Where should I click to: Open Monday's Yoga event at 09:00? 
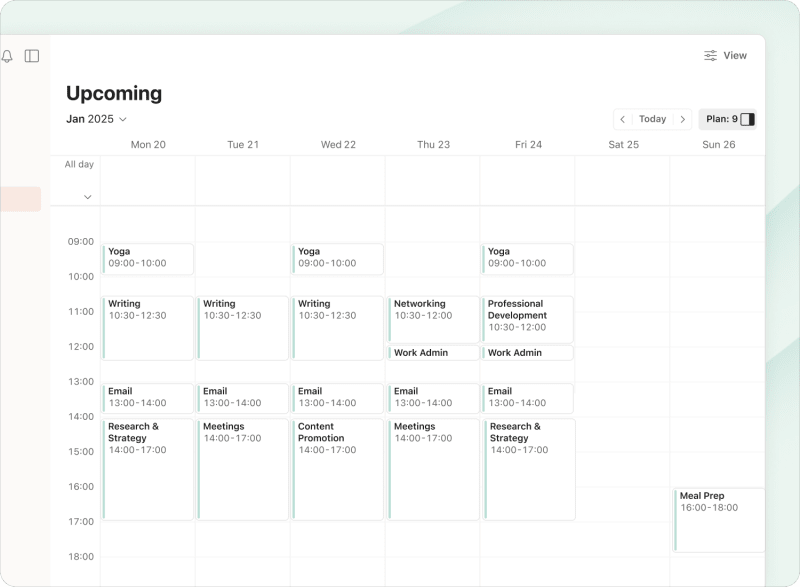click(148, 258)
